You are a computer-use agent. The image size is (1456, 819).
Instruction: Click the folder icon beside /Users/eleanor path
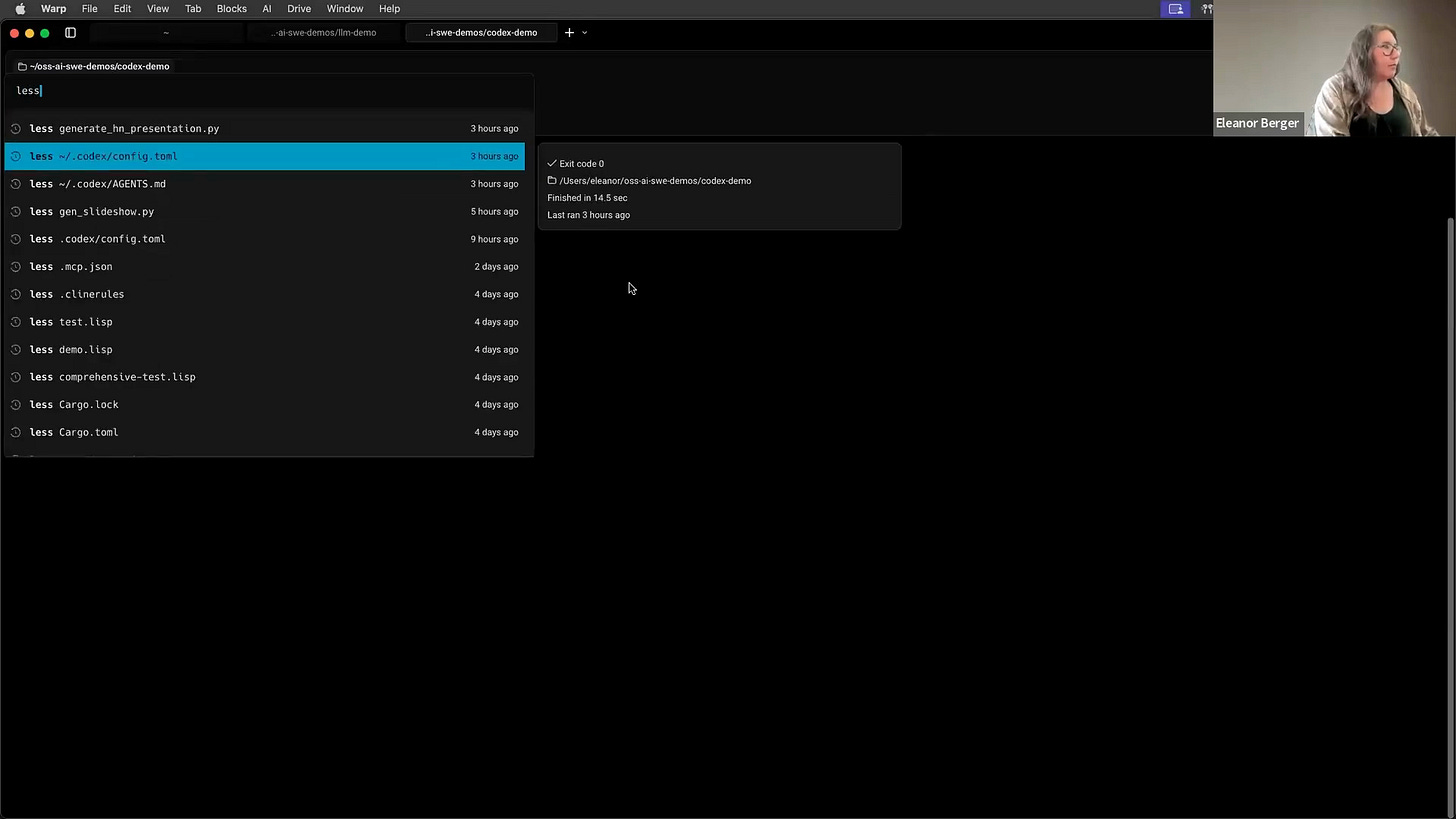point(552,181)
